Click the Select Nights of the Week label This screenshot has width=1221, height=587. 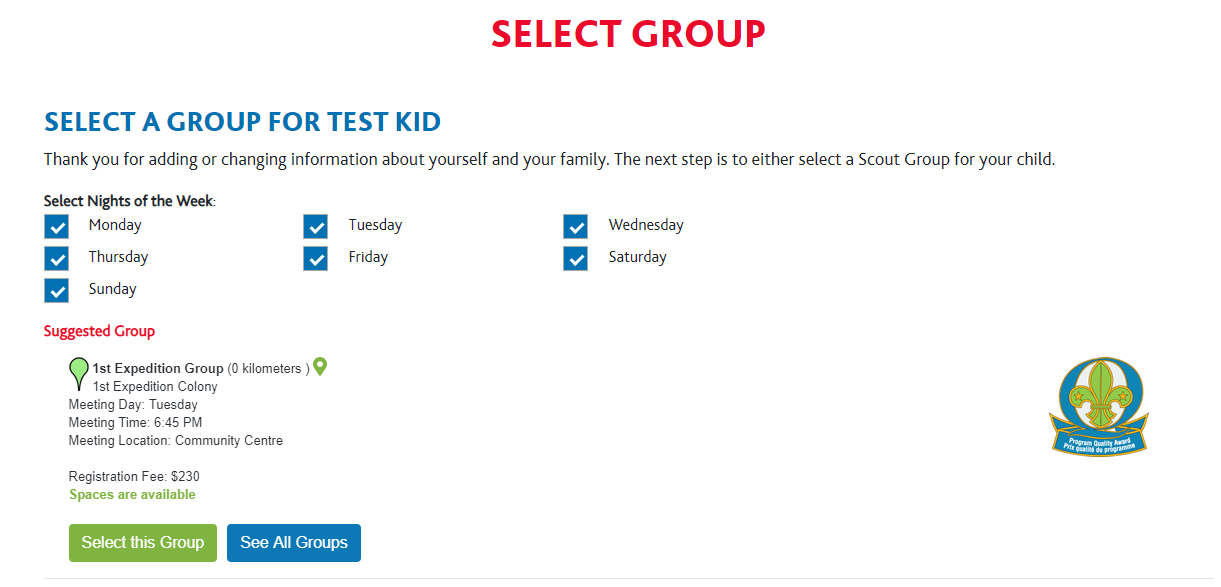click(x=129, y=201)
